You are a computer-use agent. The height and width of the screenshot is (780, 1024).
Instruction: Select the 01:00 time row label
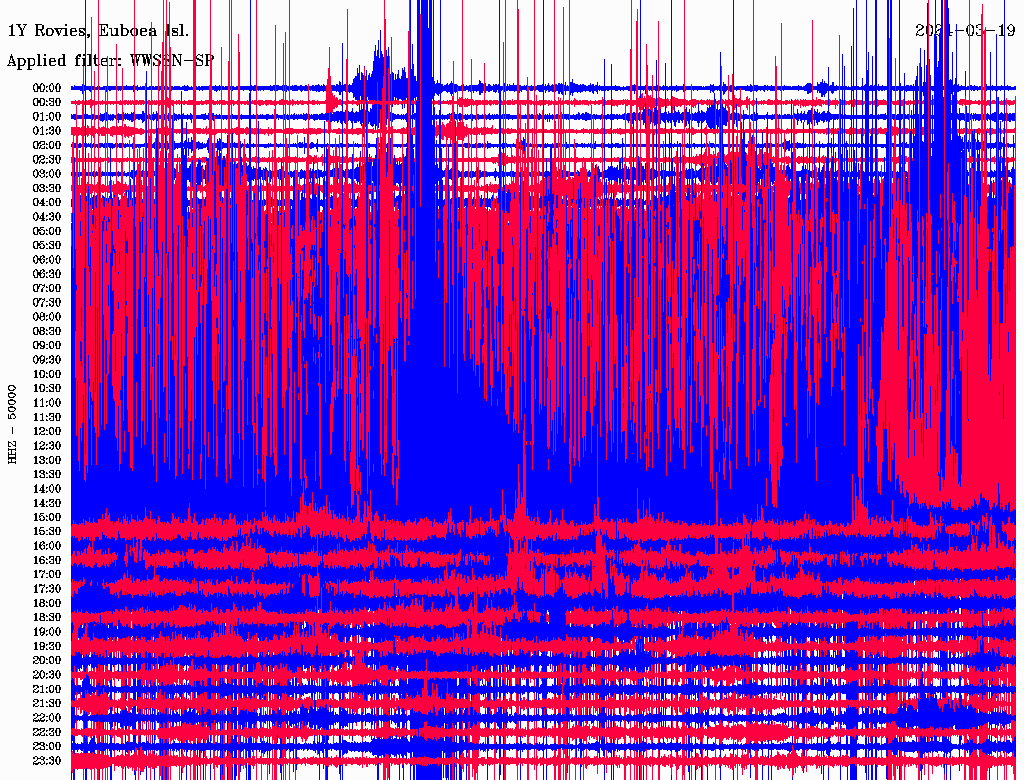coord(48,117)
